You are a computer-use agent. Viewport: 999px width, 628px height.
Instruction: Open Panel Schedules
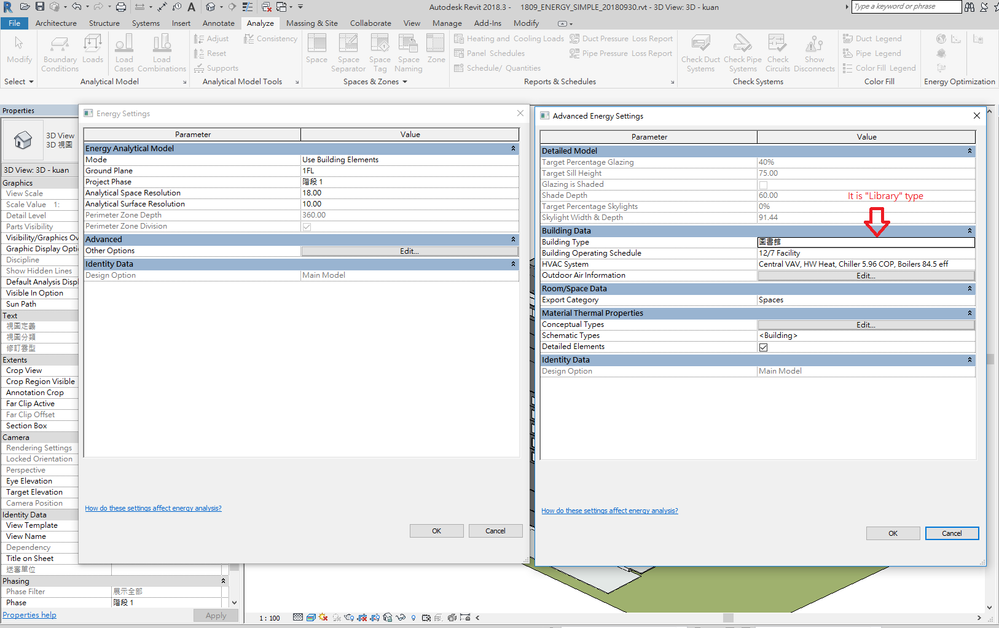[489, 54]
